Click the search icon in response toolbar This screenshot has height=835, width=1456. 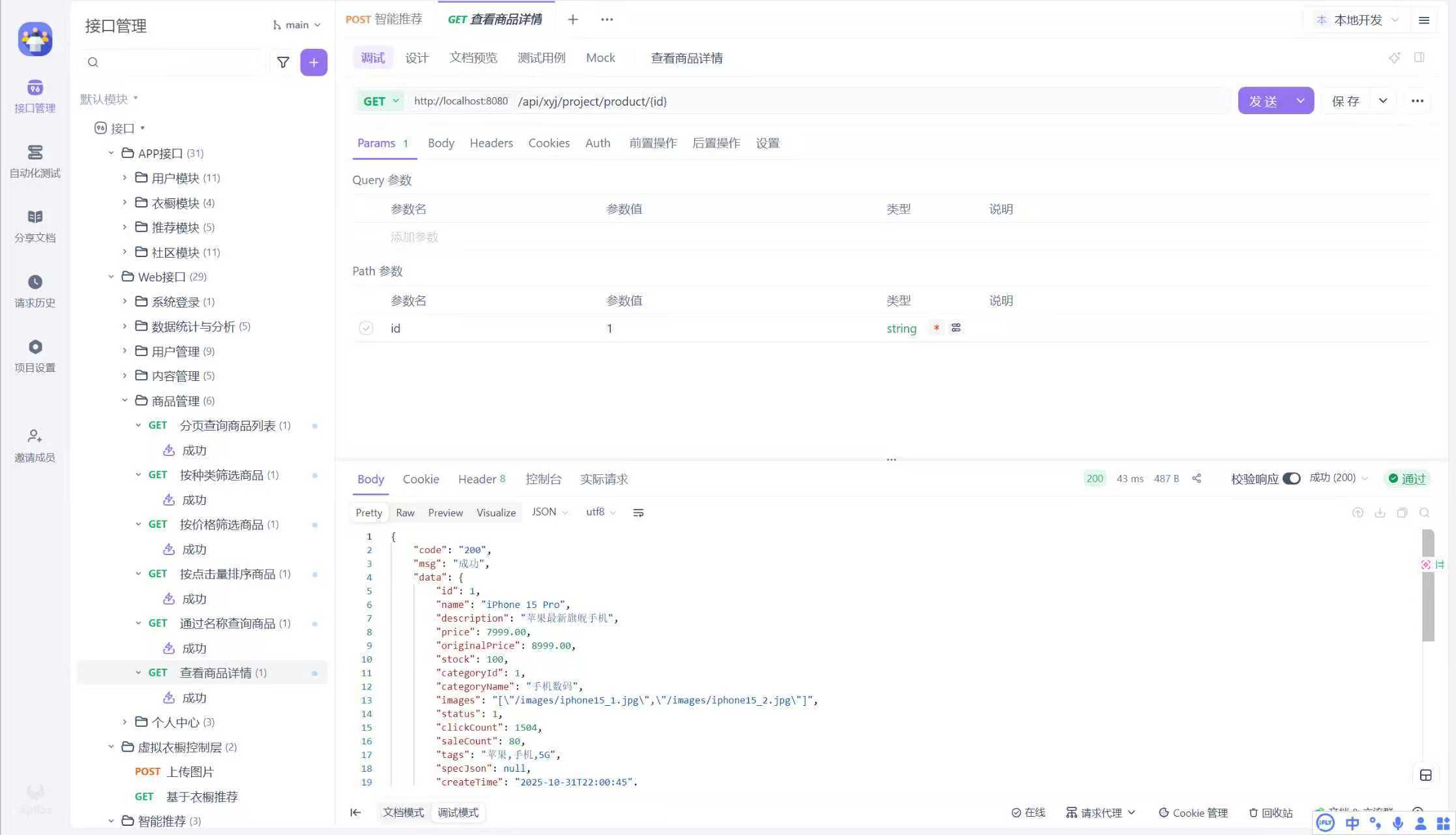point(1424,513)
